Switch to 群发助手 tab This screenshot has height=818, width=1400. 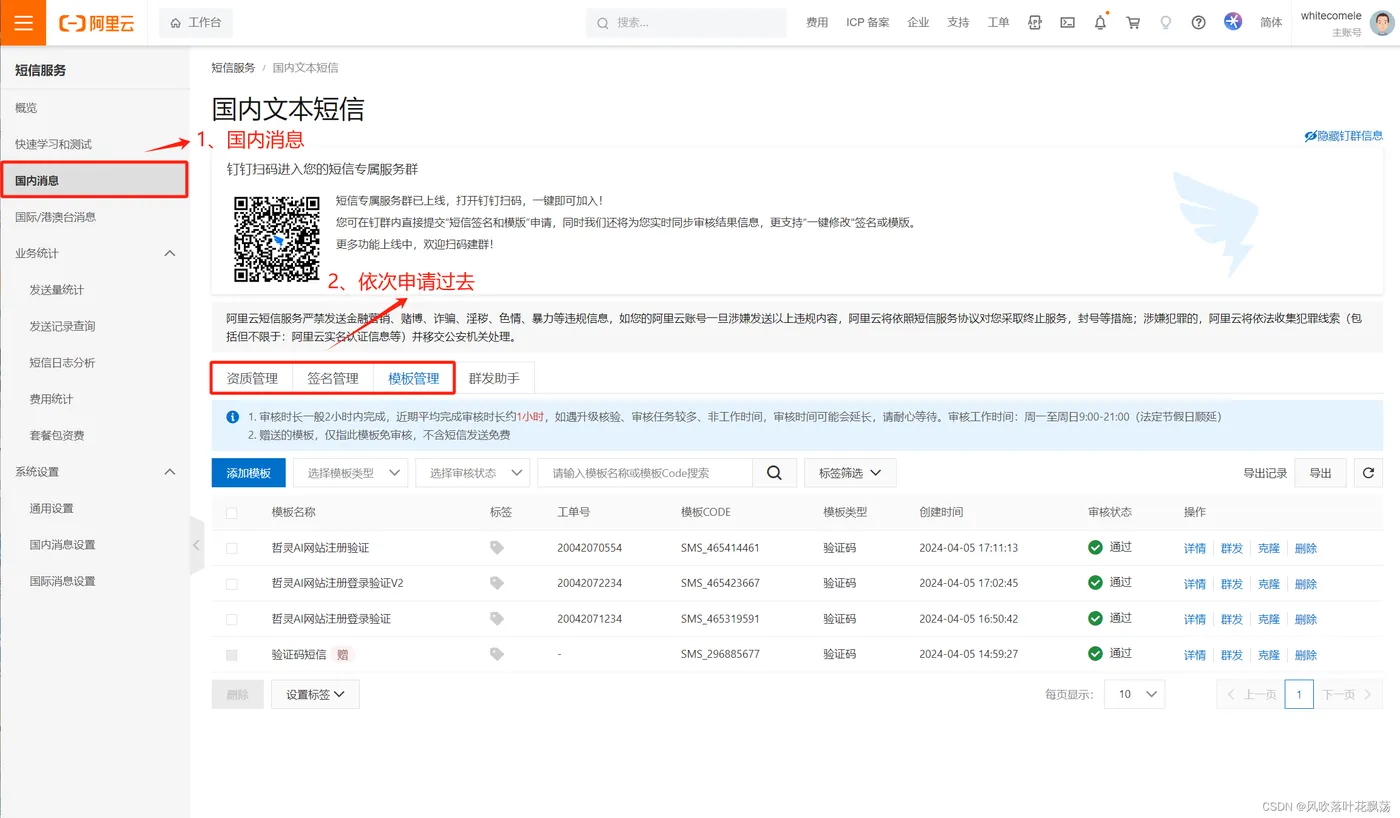tap(494, 379)
